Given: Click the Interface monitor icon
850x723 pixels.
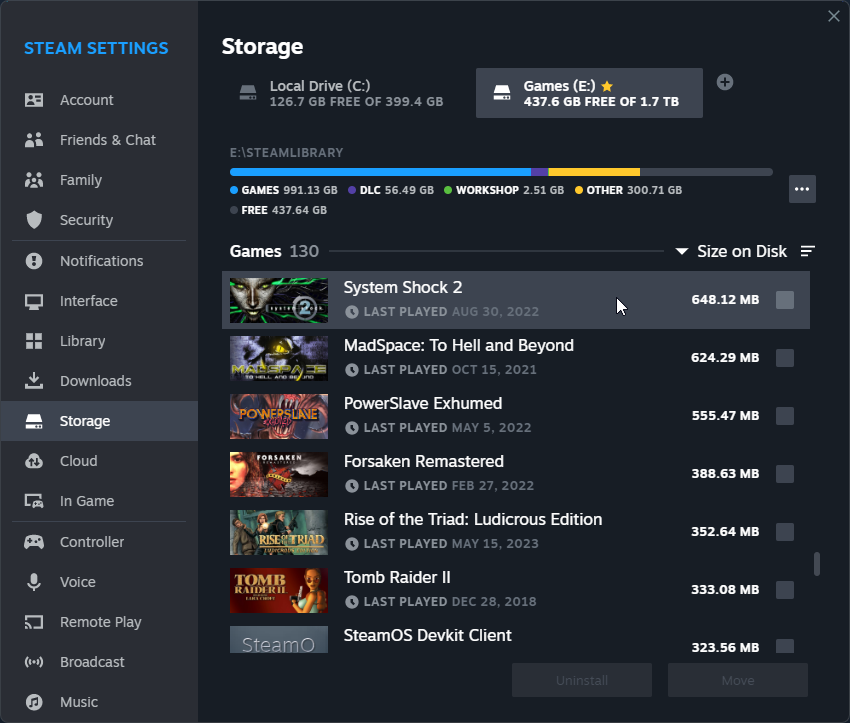Looking at the screenshot, I should click(34, 301).
